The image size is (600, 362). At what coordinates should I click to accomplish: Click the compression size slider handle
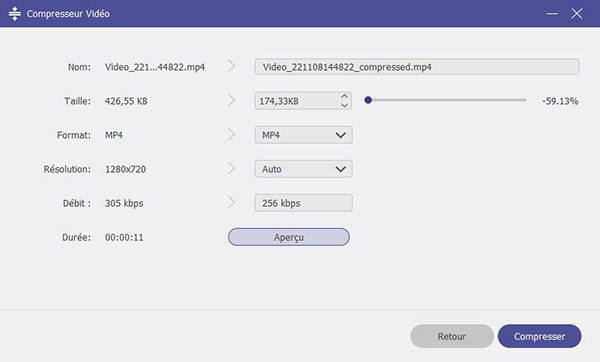[x=368, y=100]
